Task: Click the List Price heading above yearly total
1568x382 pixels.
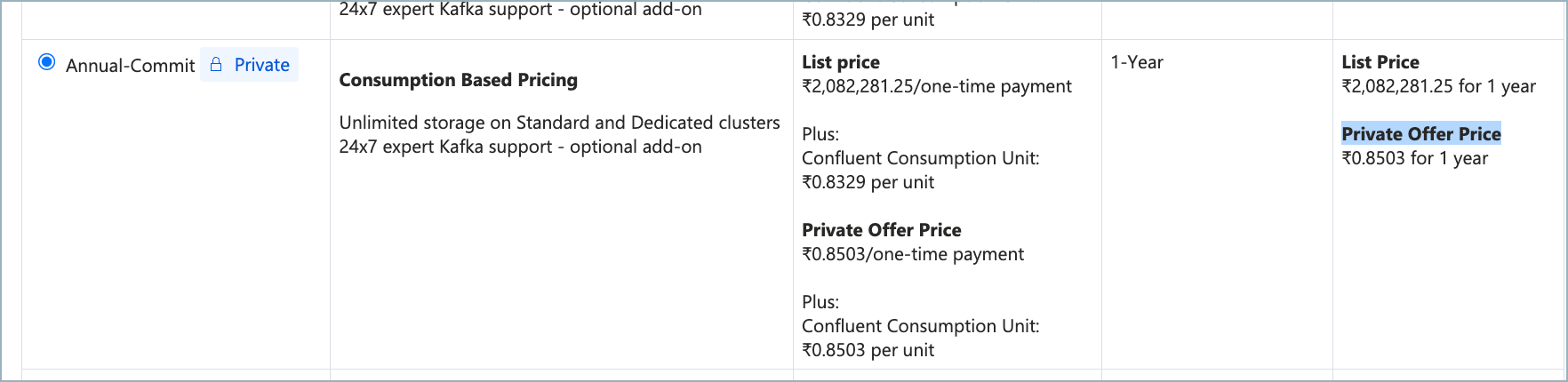Action: [x=1380, y=62]
